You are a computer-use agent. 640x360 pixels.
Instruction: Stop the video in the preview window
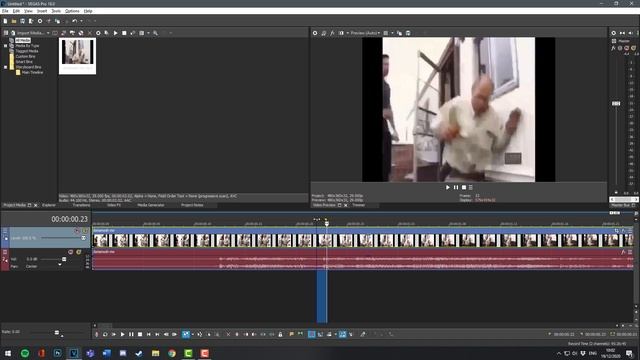click(x=464, y=187)
